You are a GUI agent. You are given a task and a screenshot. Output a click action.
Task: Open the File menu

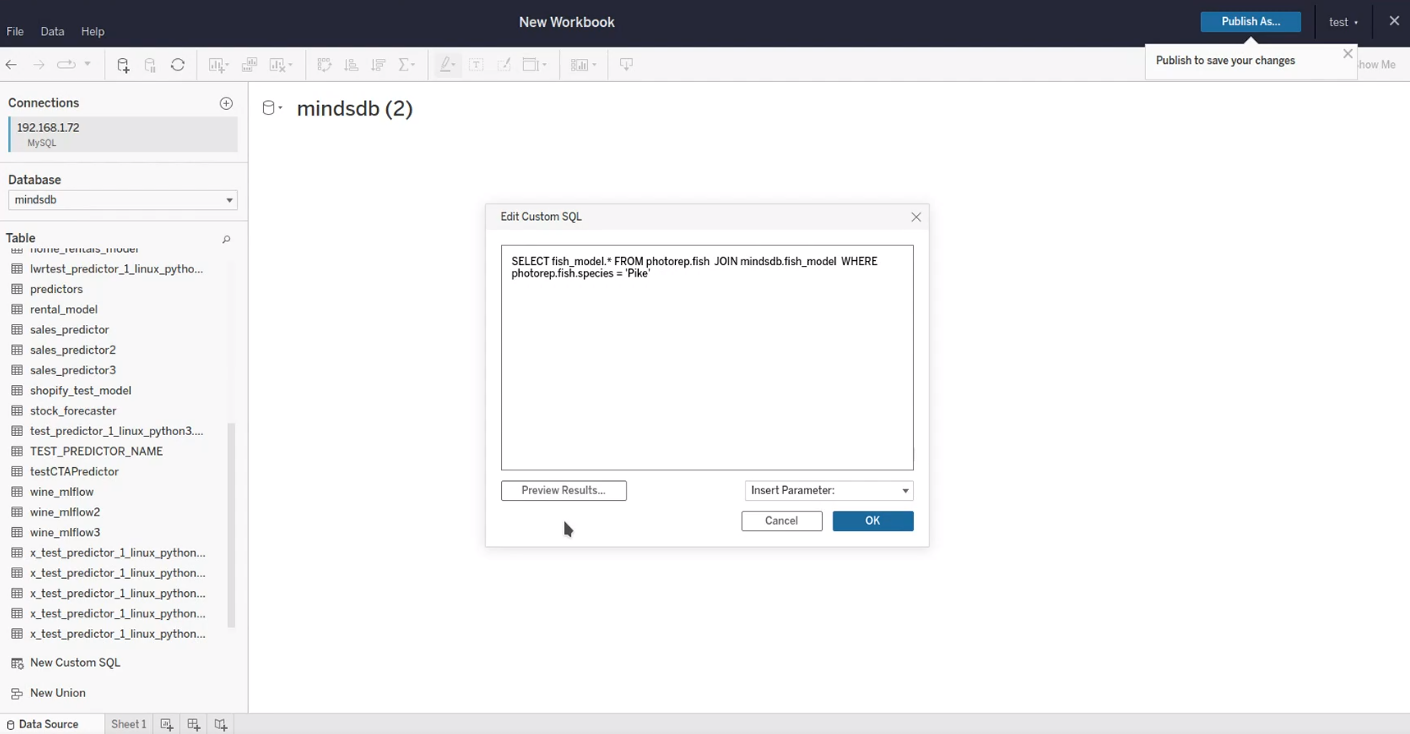click(15, 32)
